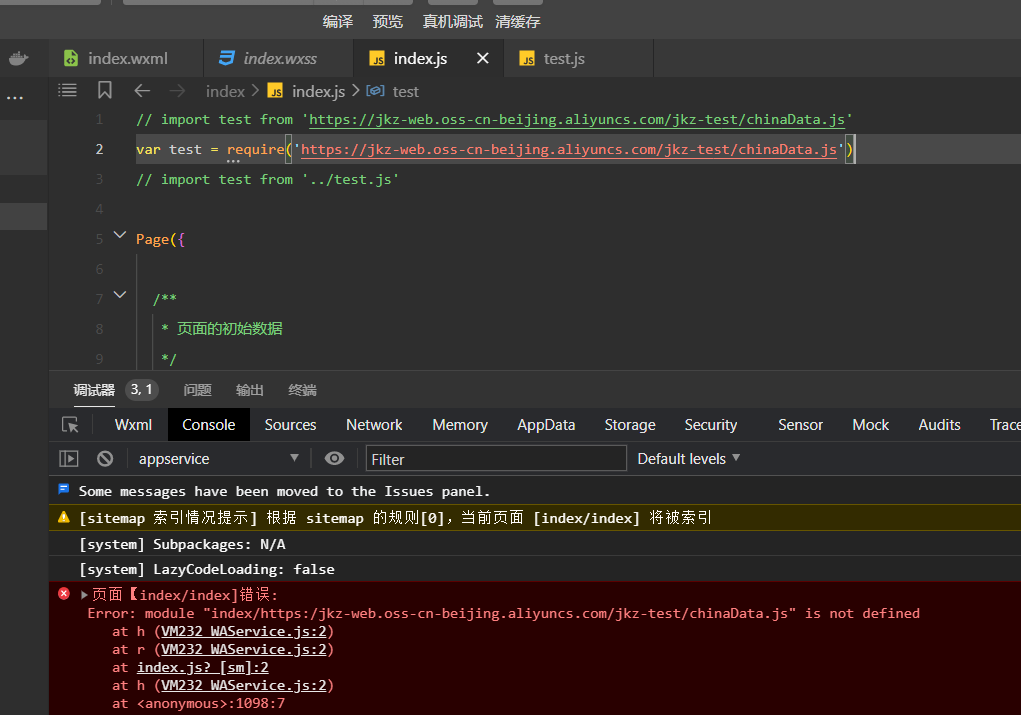Click the 真机调试 button
The width and height of the screenshot is (1021, 715).
pos(453,21)
